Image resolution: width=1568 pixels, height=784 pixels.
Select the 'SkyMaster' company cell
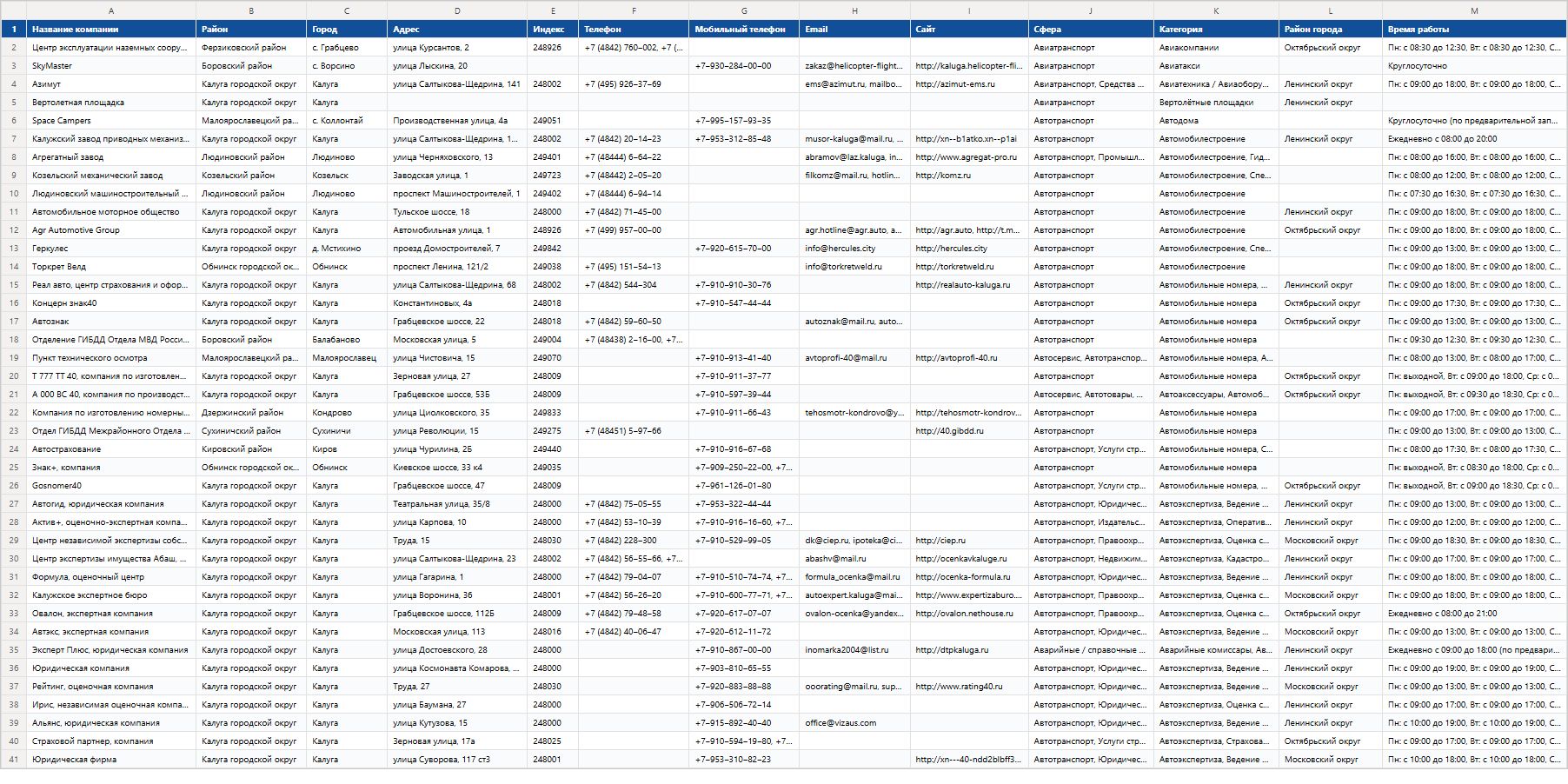[111, 66]
